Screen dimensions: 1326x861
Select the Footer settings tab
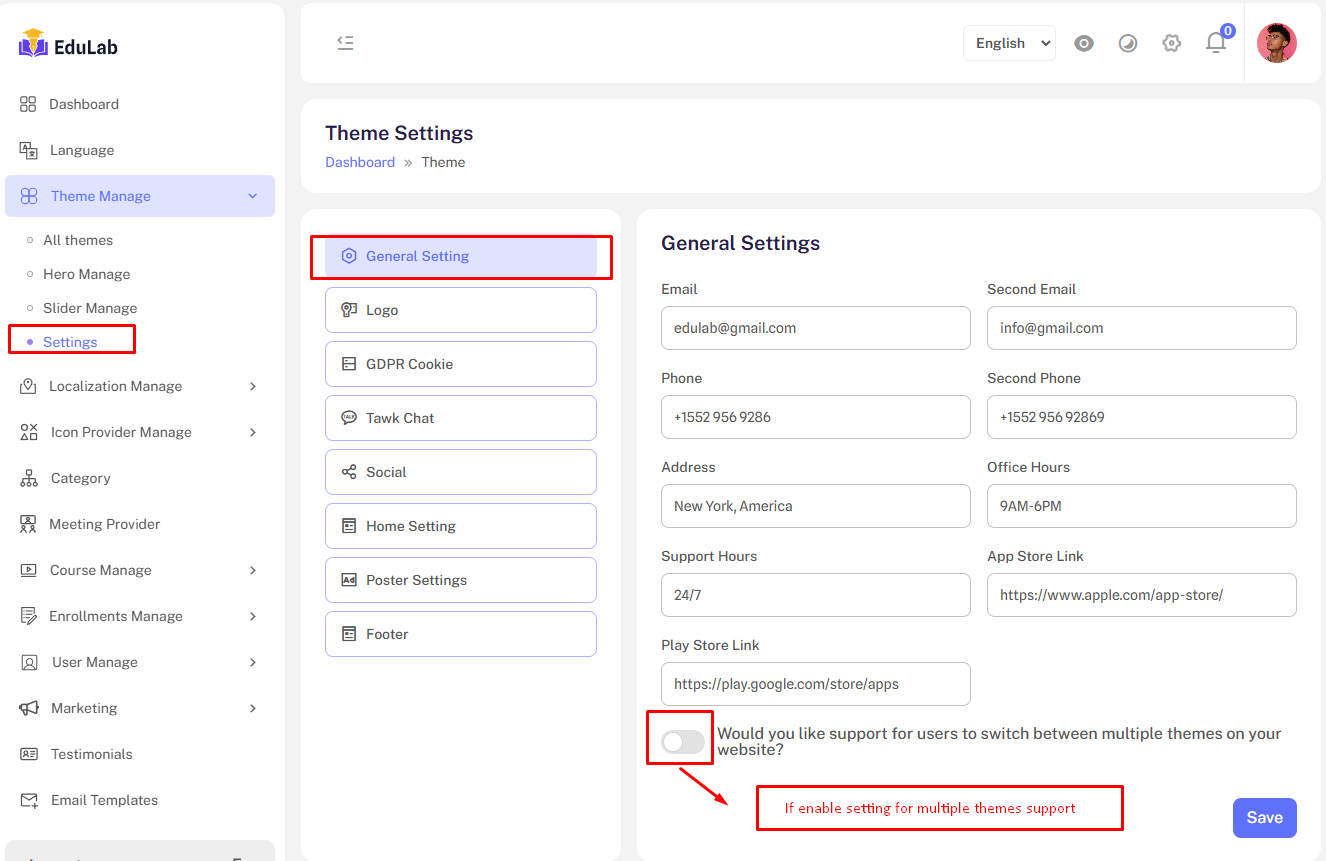(460, 634)
